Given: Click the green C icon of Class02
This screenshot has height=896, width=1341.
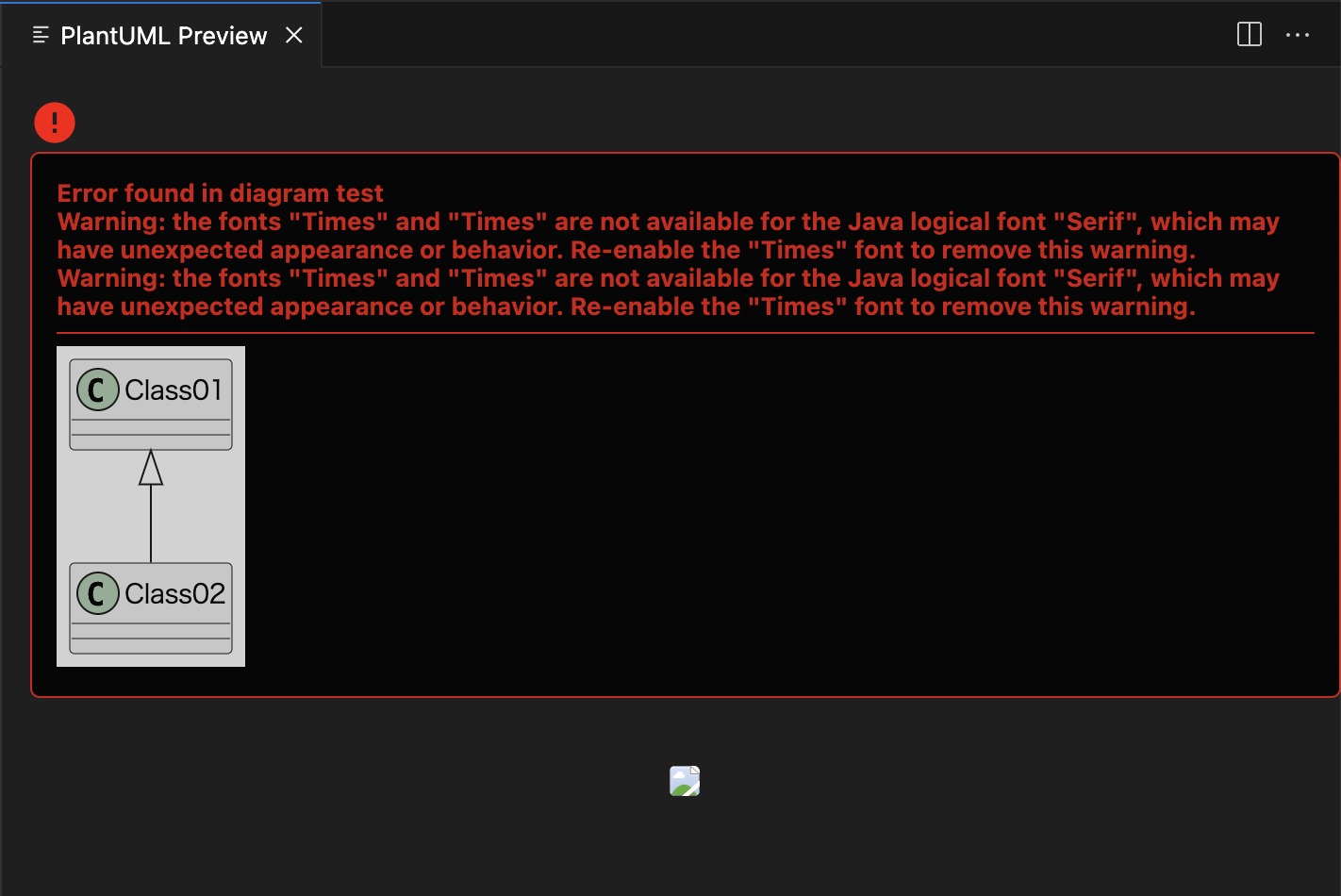Looking at the screenshot, I should coord(97,593).
